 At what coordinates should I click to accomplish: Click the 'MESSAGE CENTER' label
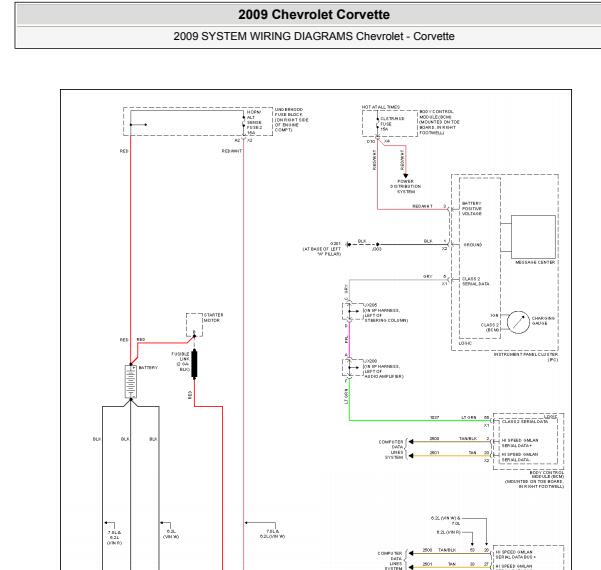point(535,262)
